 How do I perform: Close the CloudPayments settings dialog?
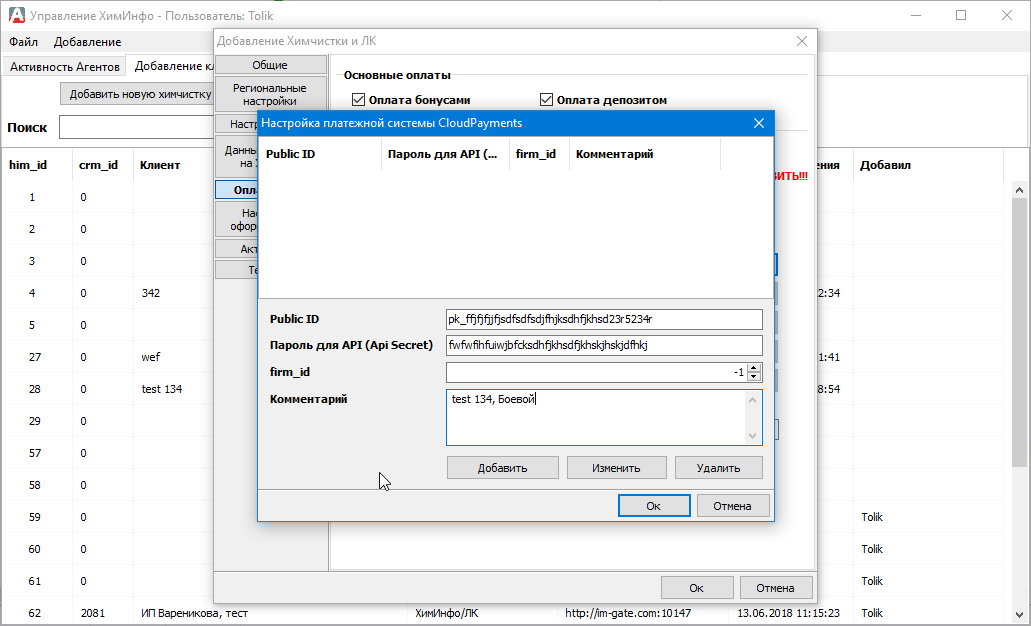(759, 123)
